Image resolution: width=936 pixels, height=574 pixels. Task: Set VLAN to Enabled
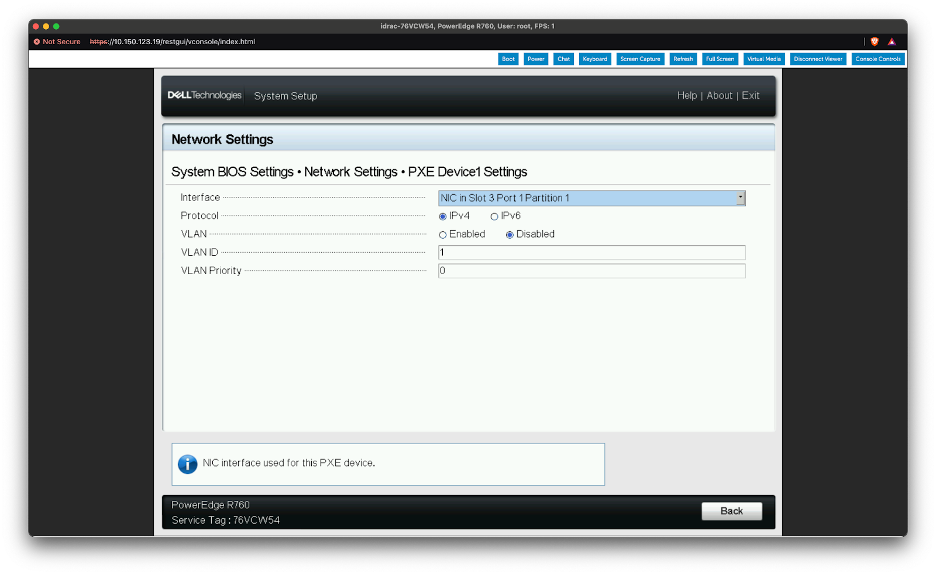coord(443,234)
